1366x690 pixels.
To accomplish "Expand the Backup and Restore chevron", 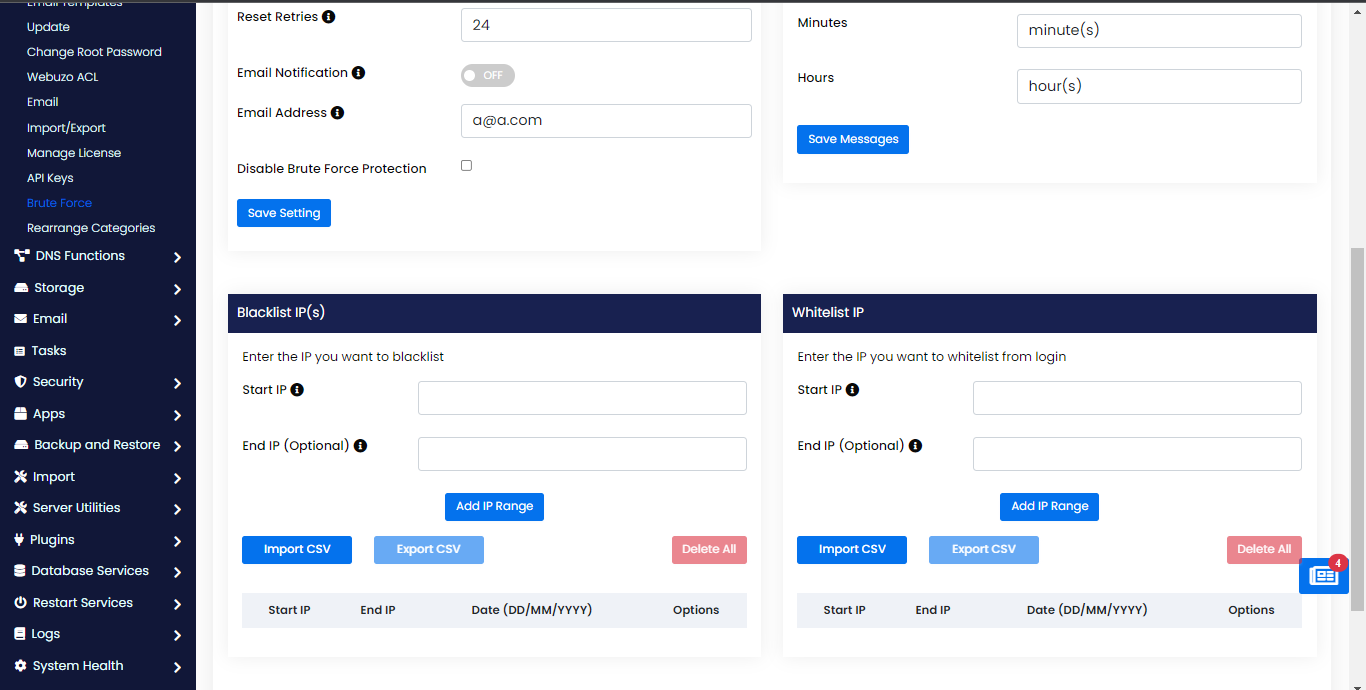I will (177, 446).
